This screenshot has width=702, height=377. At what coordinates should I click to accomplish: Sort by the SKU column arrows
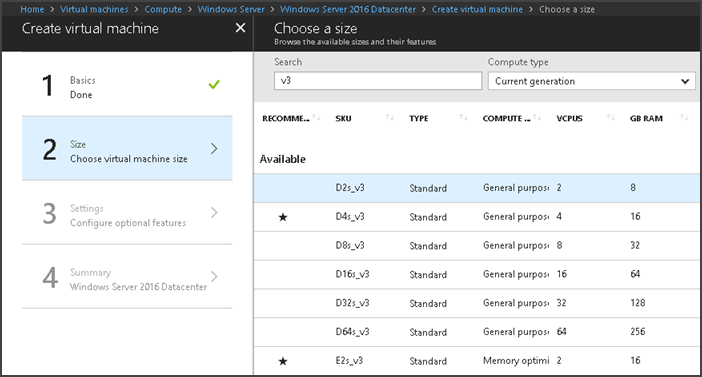click(390, 118)
